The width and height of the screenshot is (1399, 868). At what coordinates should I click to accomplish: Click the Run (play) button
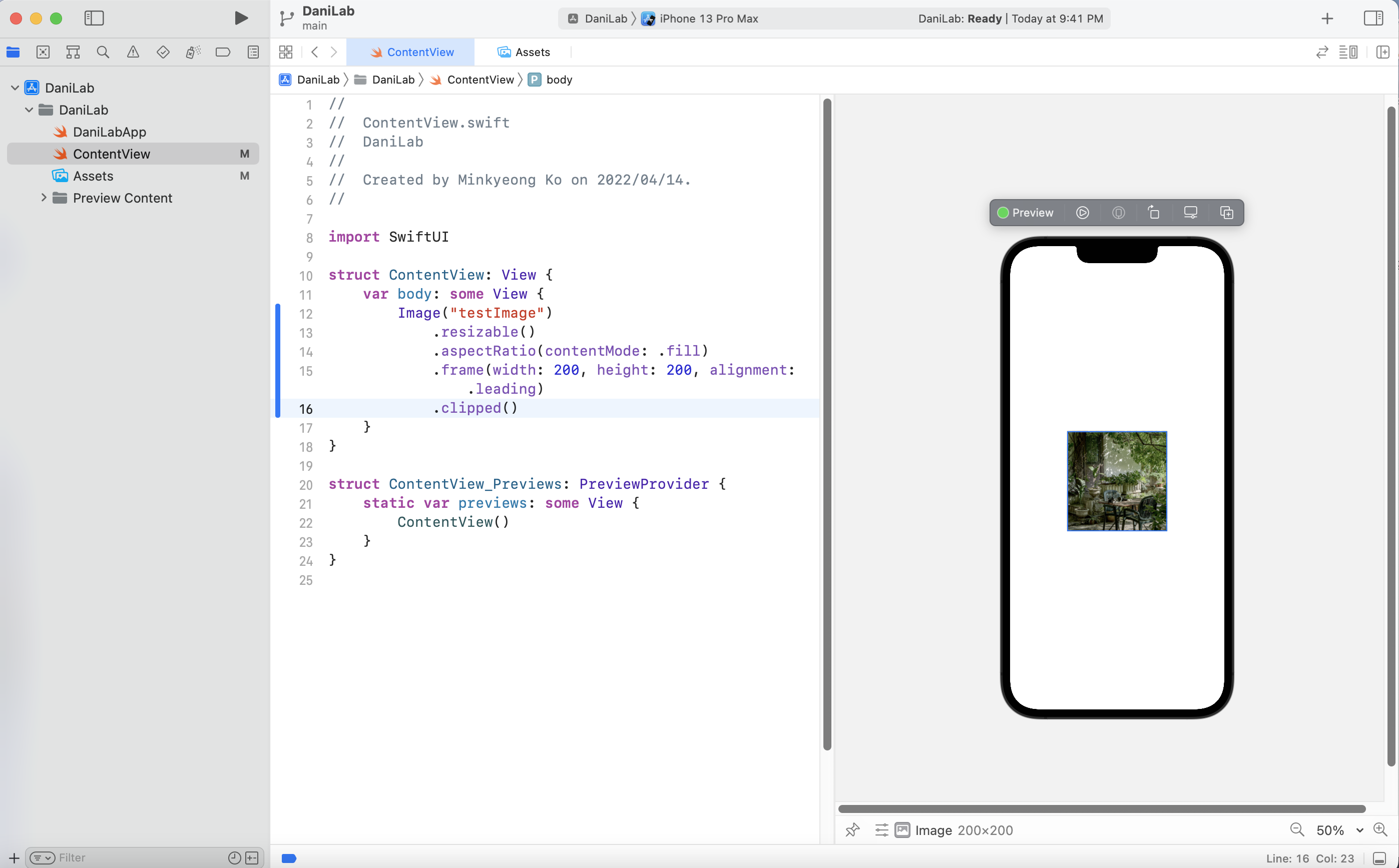(241, 19)
